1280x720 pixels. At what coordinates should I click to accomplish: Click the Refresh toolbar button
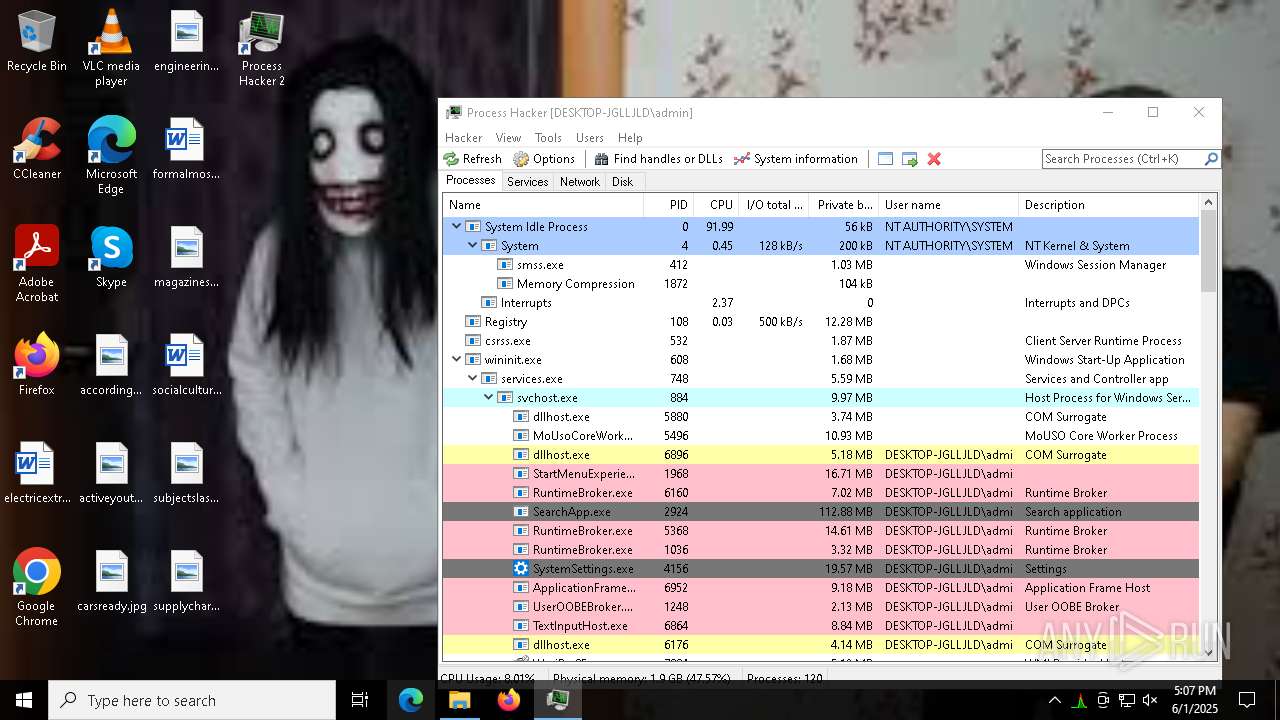[473, 159]
